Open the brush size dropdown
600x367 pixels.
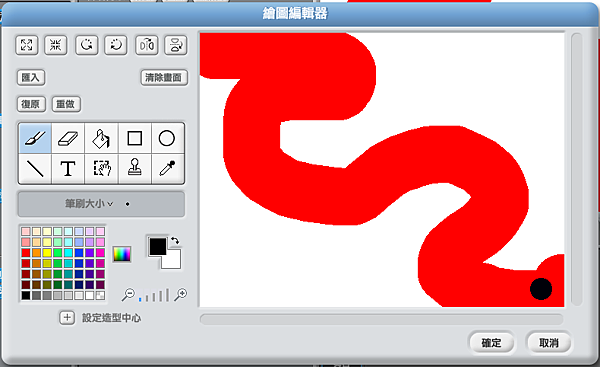coord(101,204)
